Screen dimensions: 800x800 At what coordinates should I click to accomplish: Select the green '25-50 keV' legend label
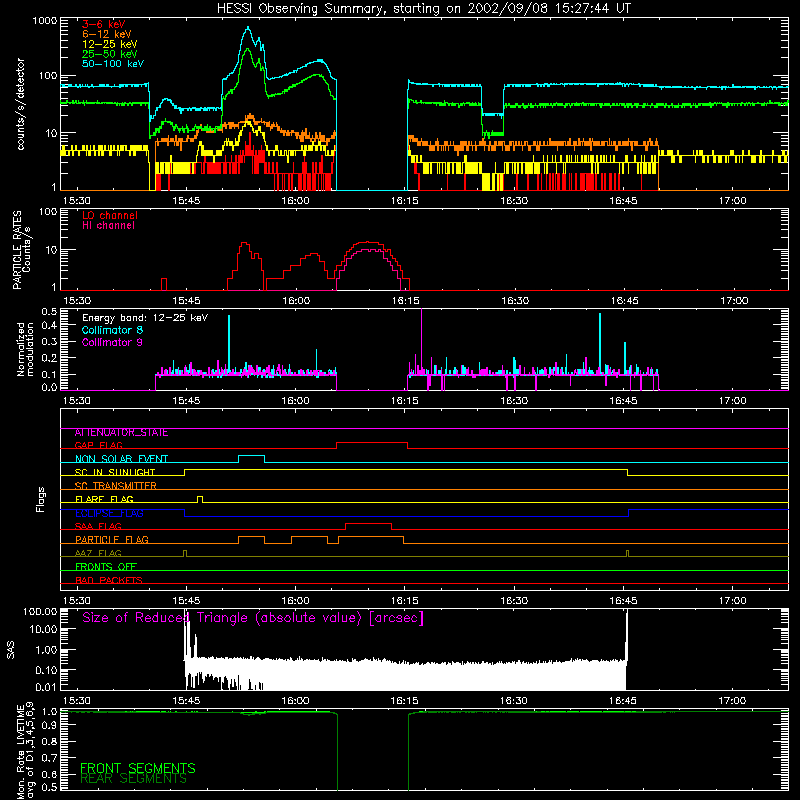pyautogui.click(x=110, y=54)
